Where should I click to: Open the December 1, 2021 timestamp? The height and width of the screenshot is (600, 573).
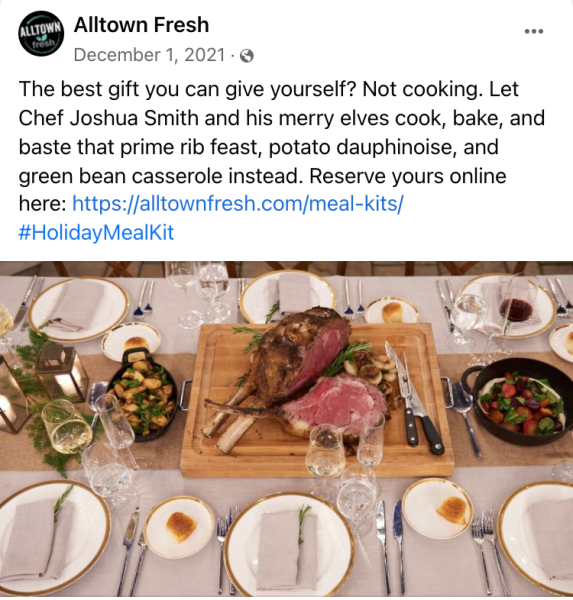click(x=149, y=55)
